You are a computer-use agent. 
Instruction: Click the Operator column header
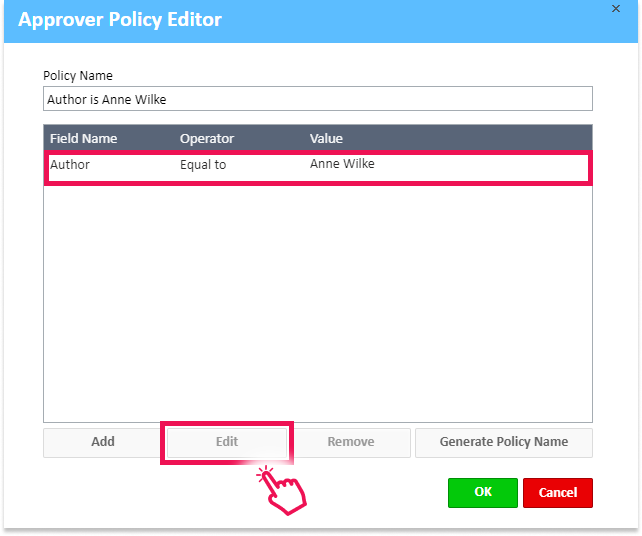coord(206,139)
